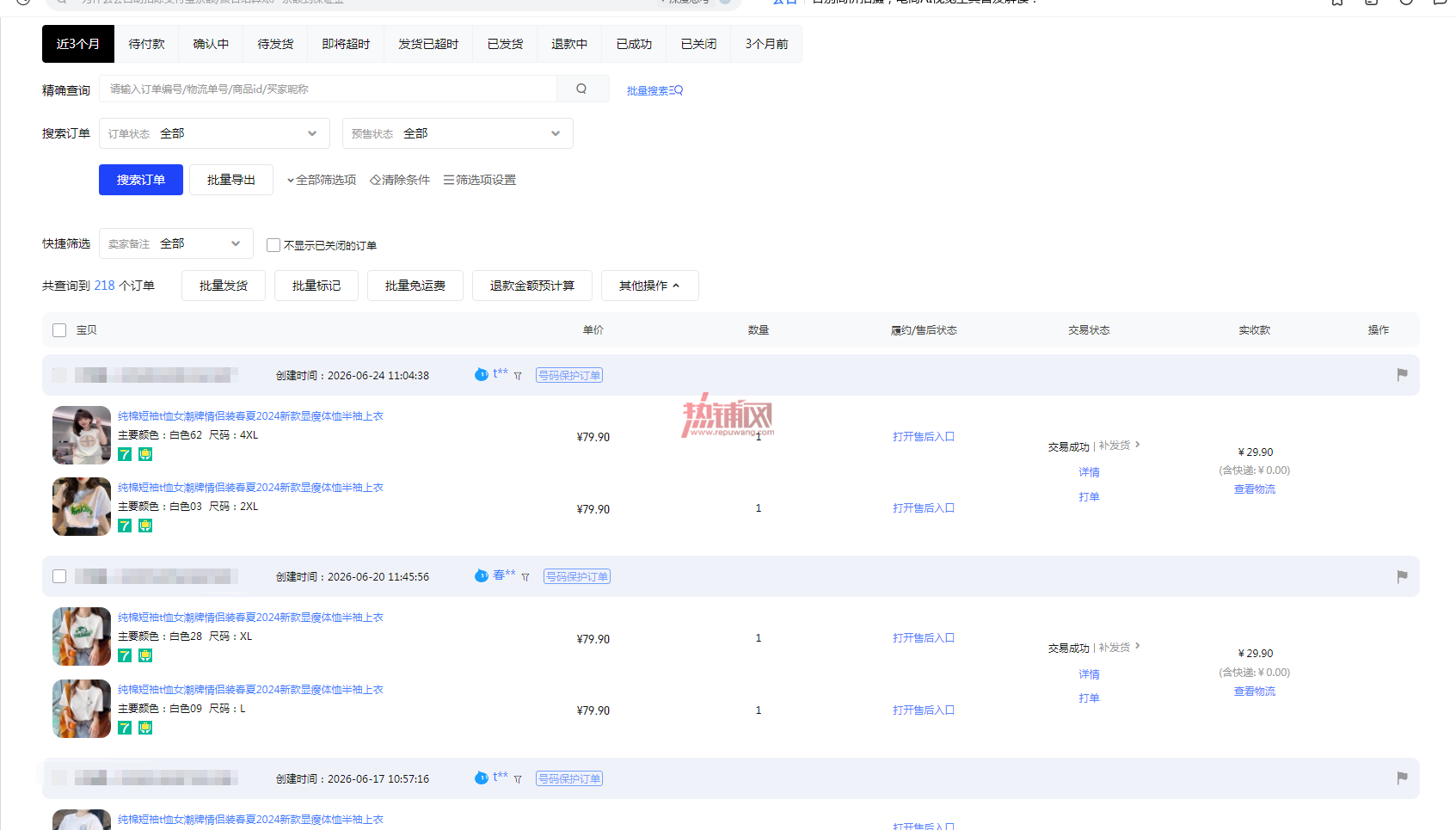1456x830 pixels.
Task: Click the magnifier search icon in query field
Action: [581, 89]
